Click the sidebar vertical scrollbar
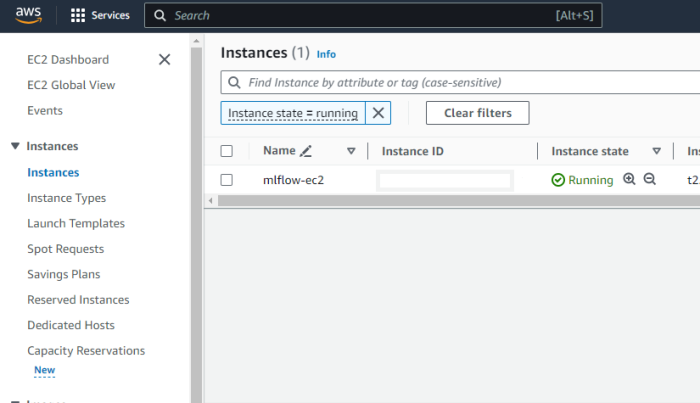The height and width of the screenshot is (403, 700). point(196,225)
